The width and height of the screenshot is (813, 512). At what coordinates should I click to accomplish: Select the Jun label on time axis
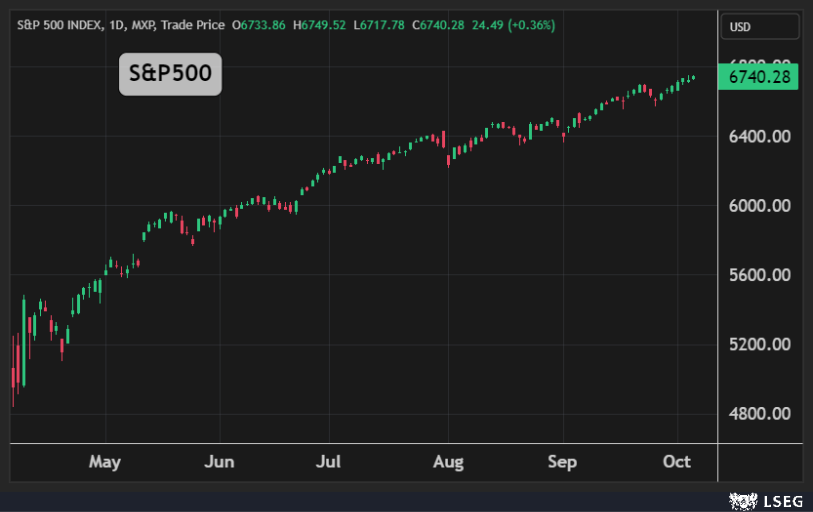coord(219,462)
